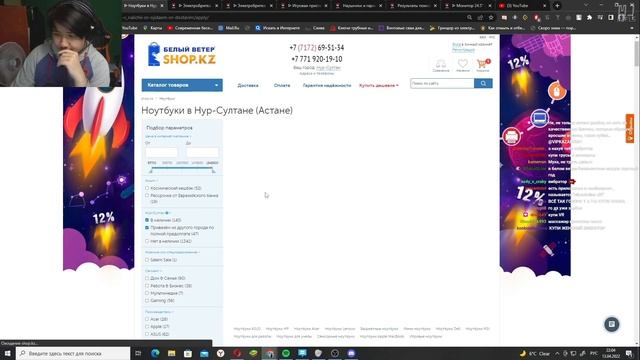
Task: Open the Карты bookmark
Action: [153, 28]
